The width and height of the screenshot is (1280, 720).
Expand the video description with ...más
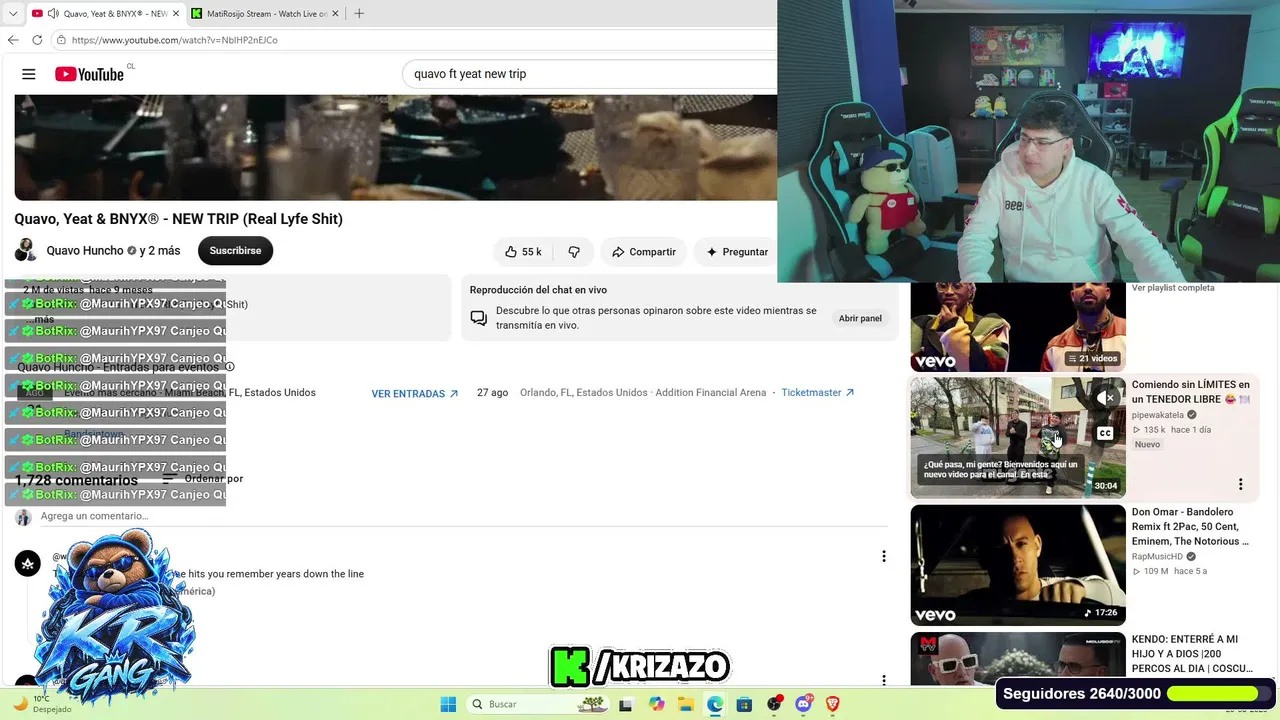41,319
